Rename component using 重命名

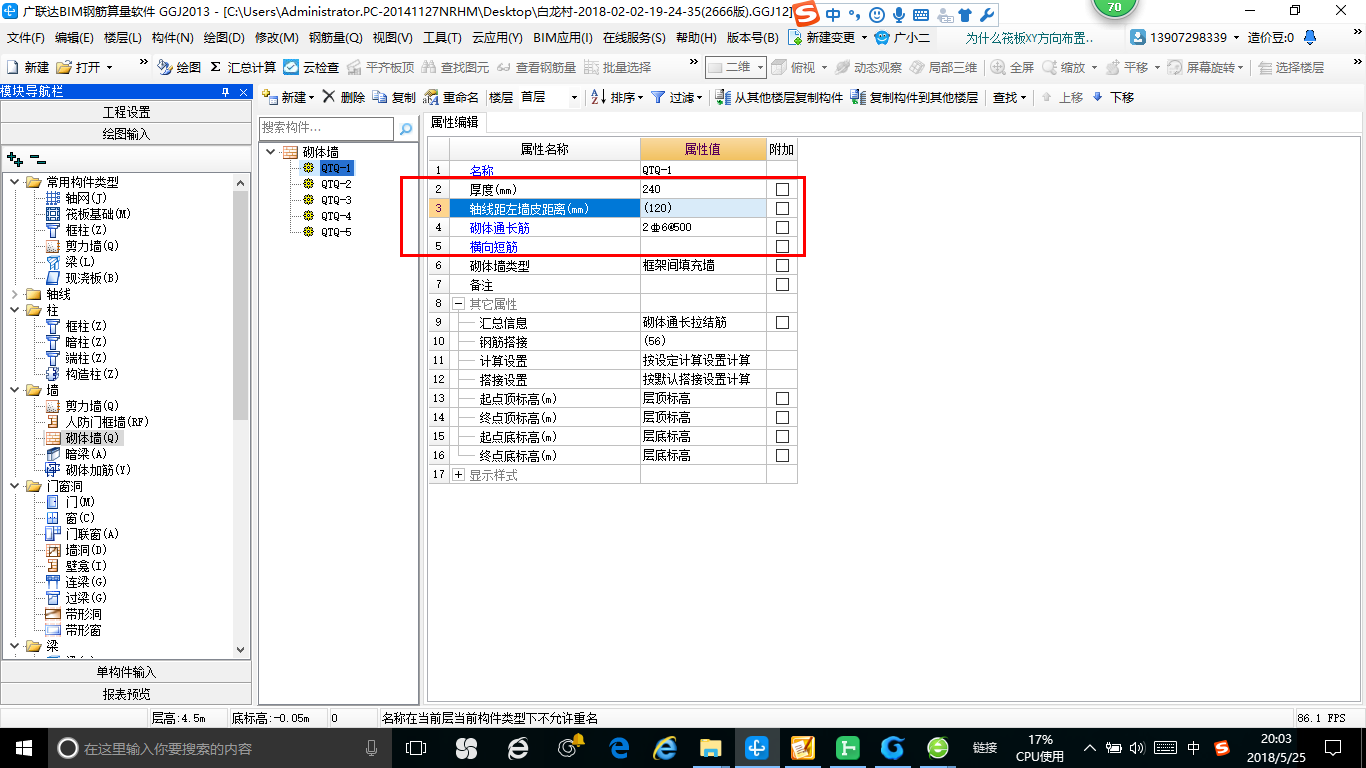(x=451, y=97)
